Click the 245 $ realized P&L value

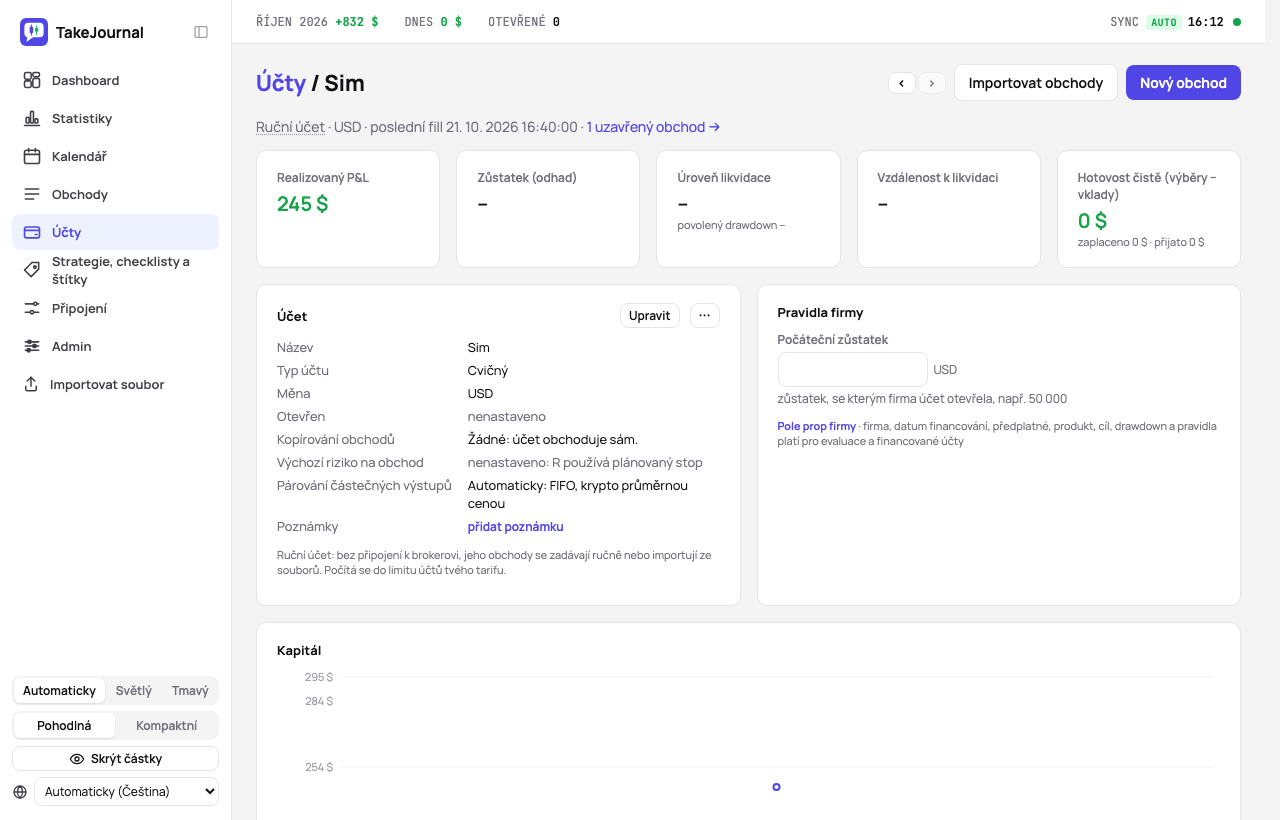pyautogui.click(x=303, y=204)
